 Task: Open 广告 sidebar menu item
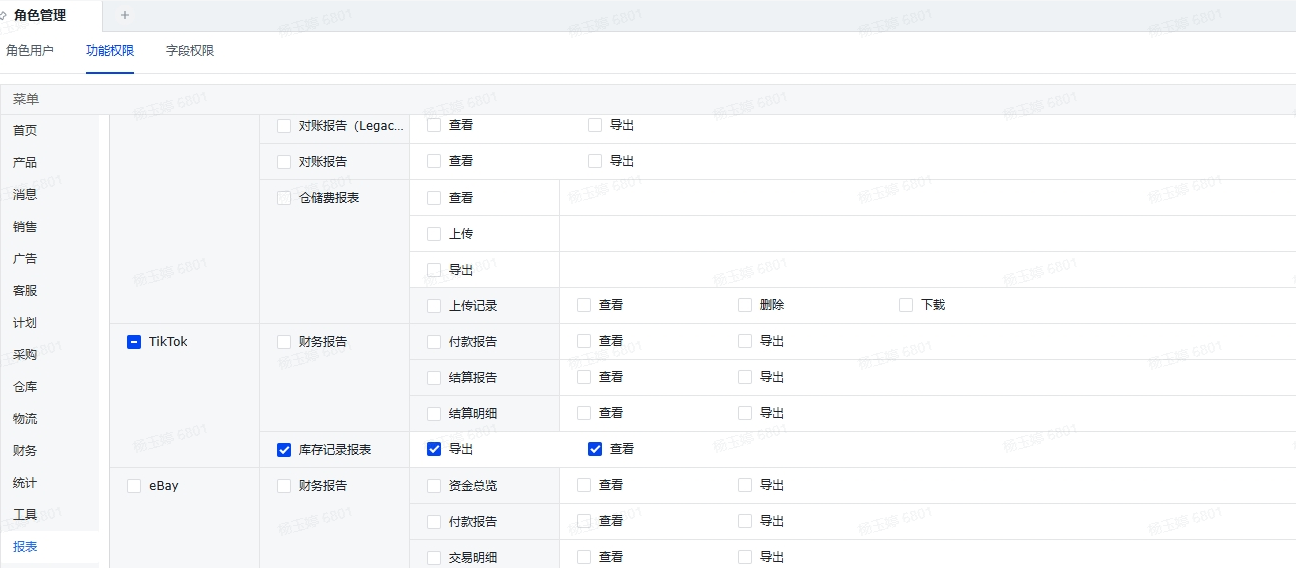pos(25,259)
